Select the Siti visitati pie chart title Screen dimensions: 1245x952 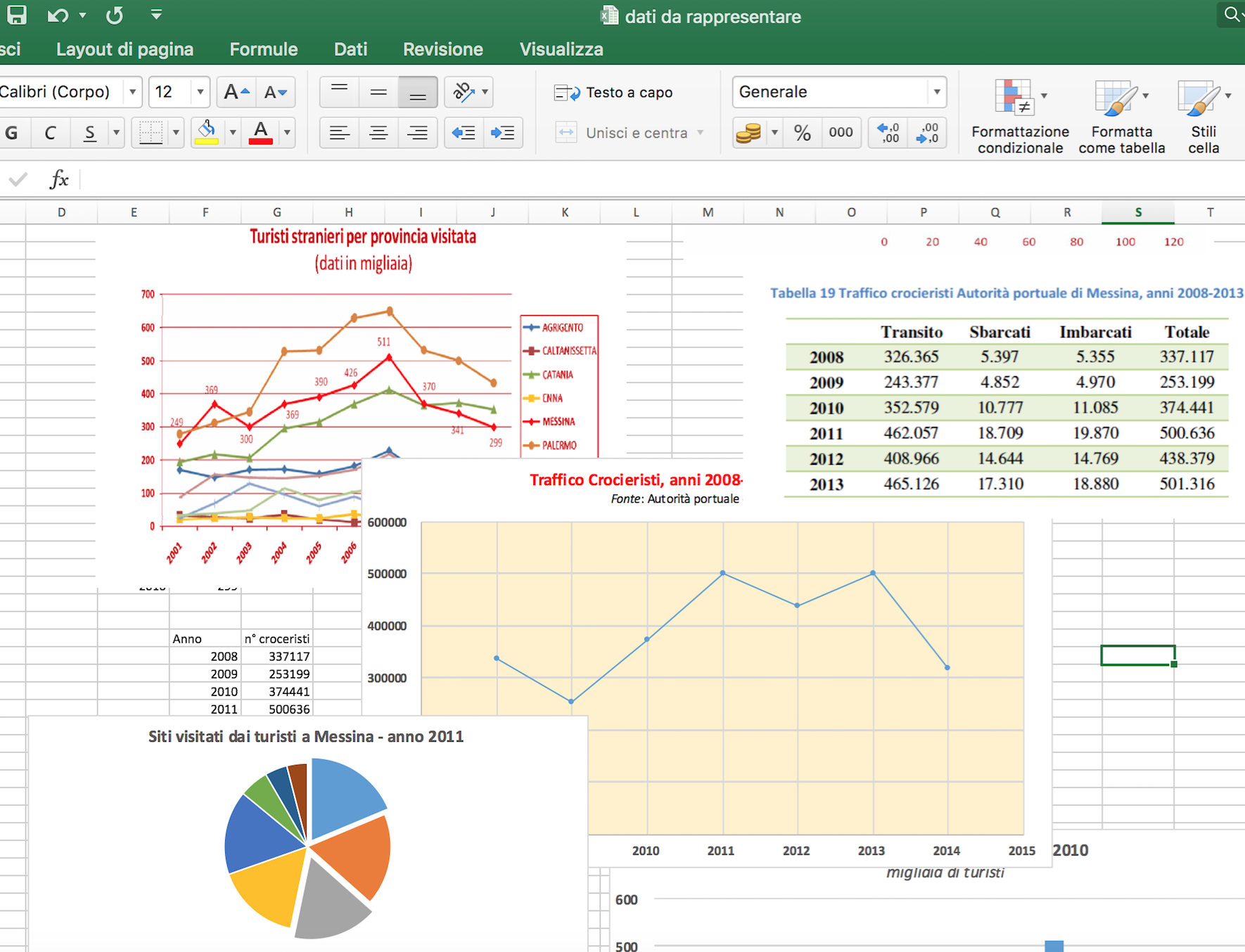[306, 736]
